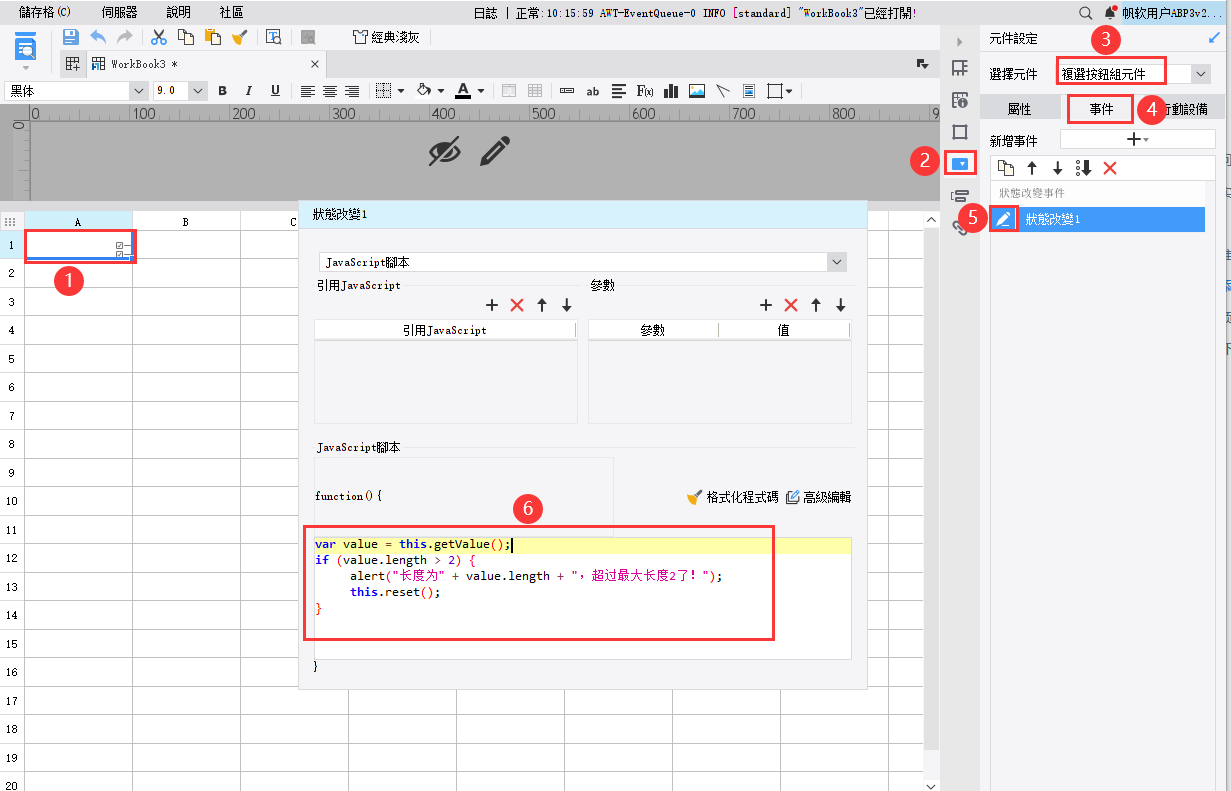Save the workbook with the floppy disk icon
This screenshot has height=791, width=1231.
pos(70,37)
